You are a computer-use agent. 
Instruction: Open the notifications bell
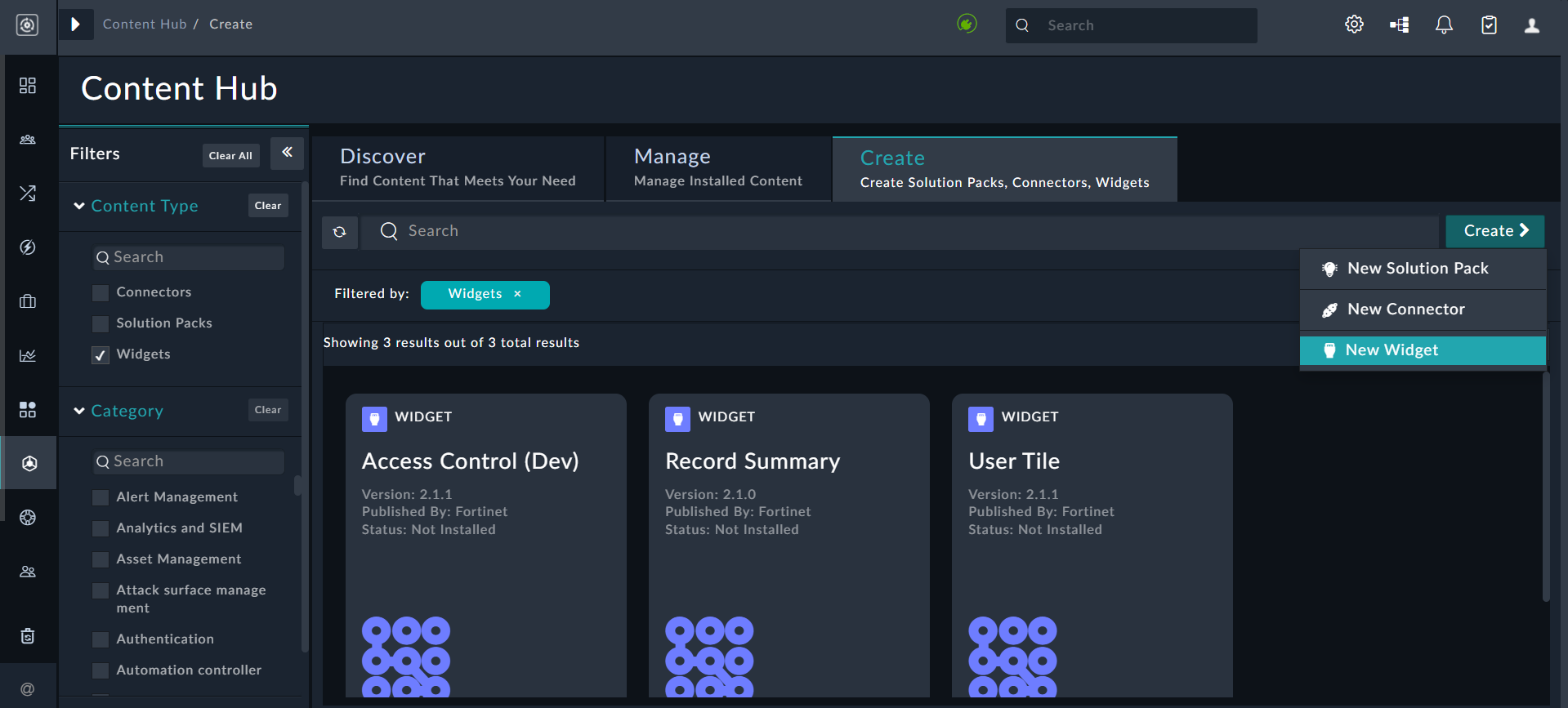[1445, 25]
